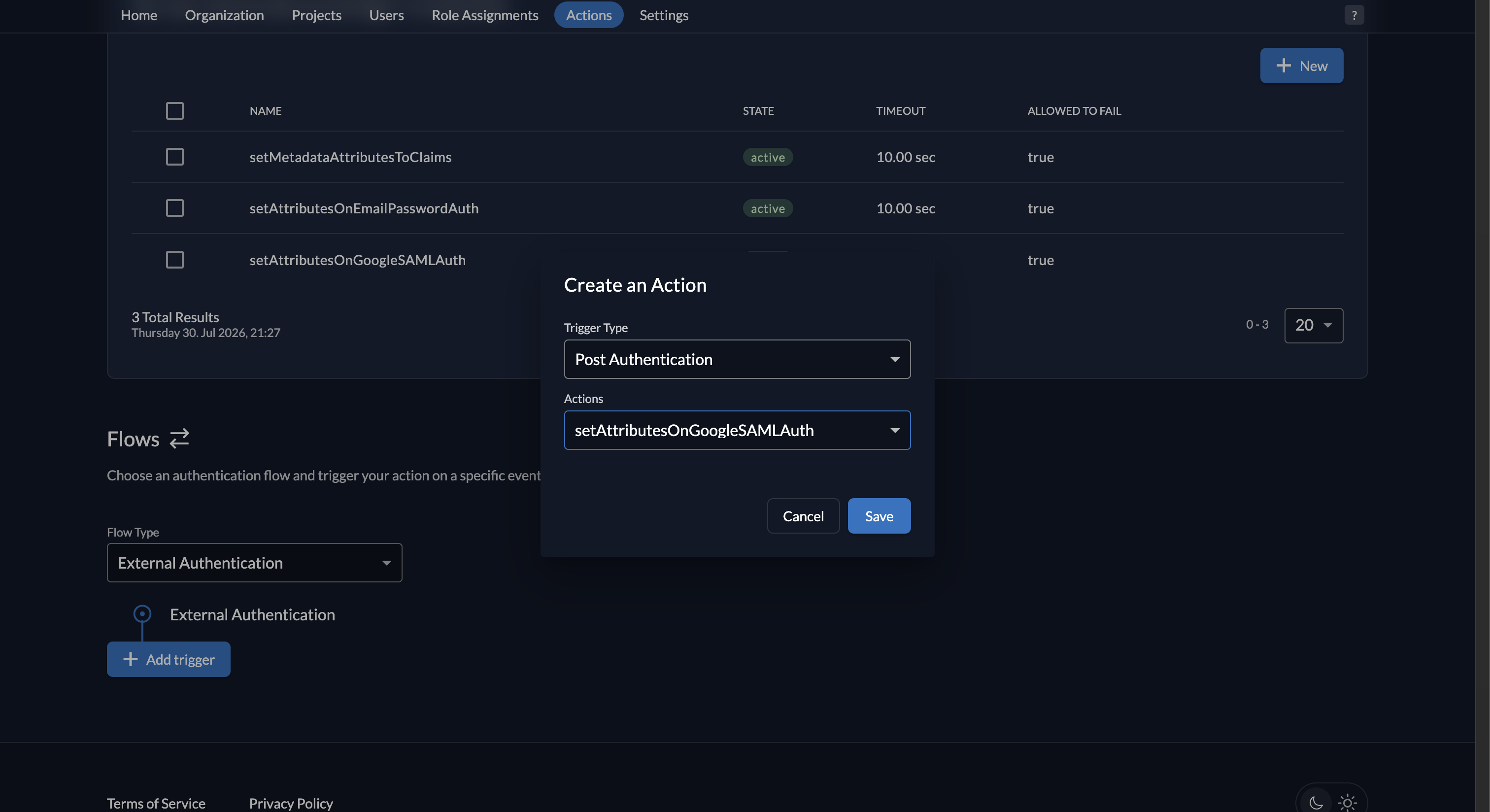
Task: Check the setAttributesOnEmailPasswordAuth row checkbox
Action: click(175, 208)
